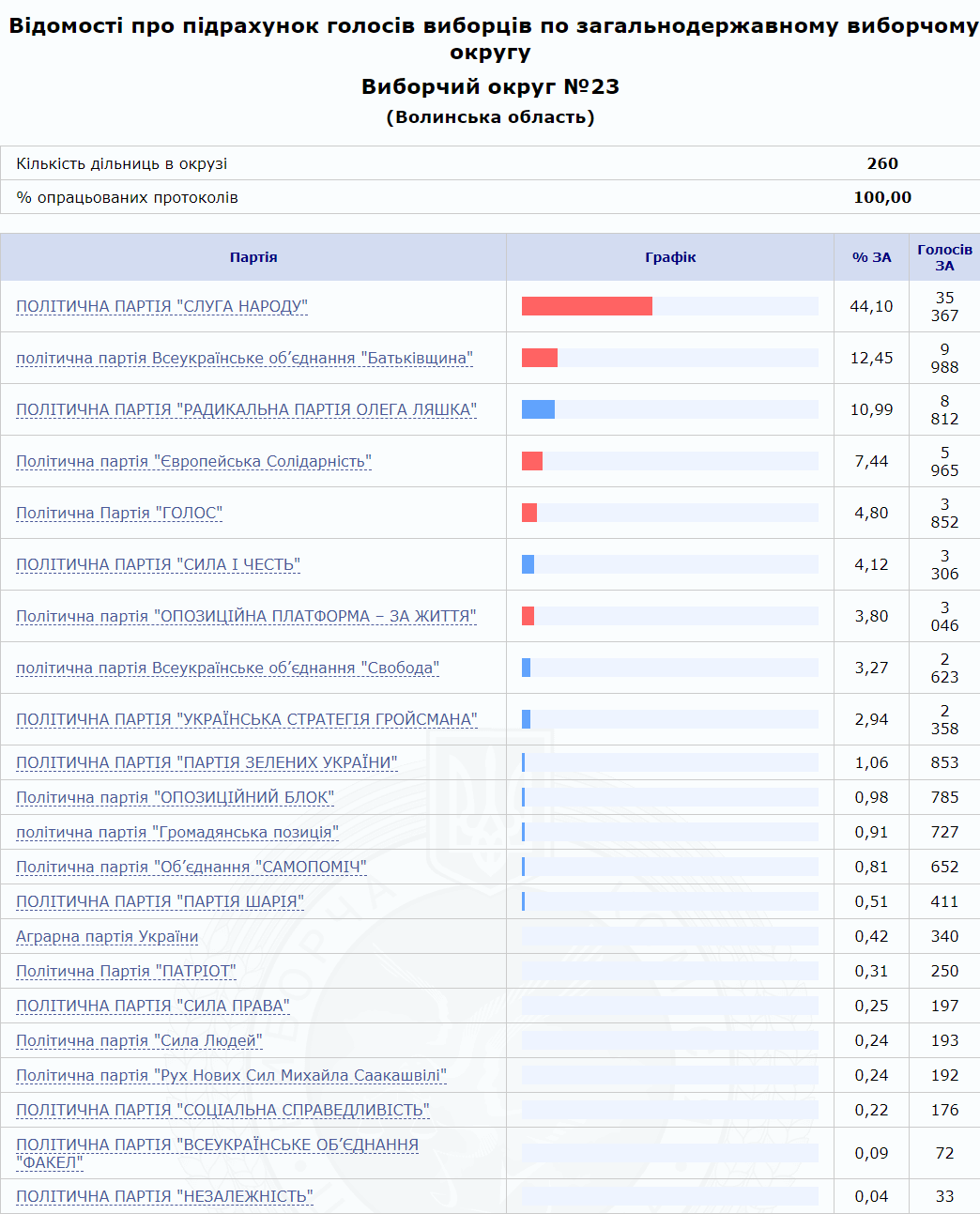Click "ОПОЗИЦІЙНА ПЛАТФОРМА – ЗА ЖИТТЯ" link

click(x=246, y=616)
